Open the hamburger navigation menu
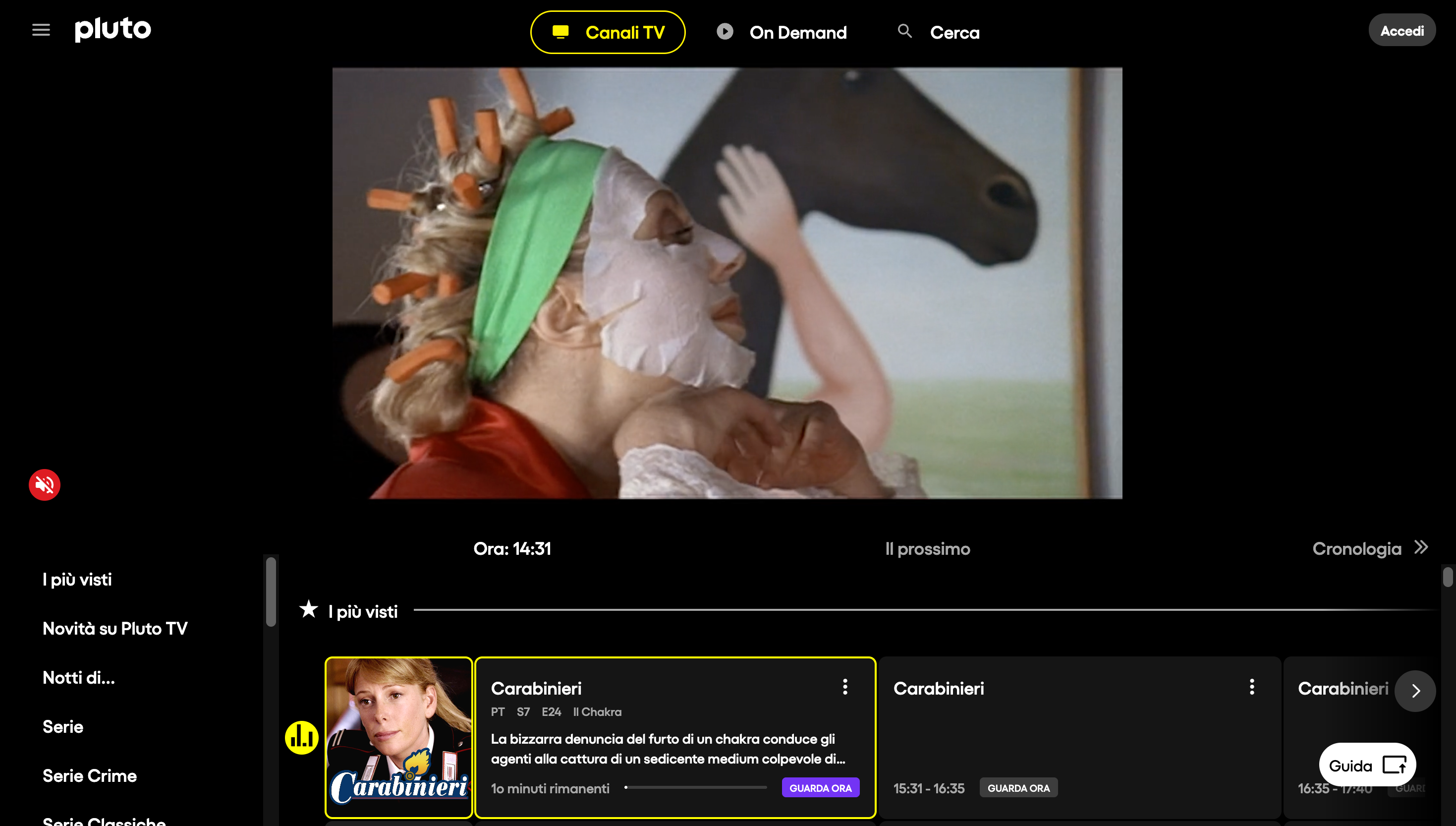1456x826 pixels. (x=40, y=30)
